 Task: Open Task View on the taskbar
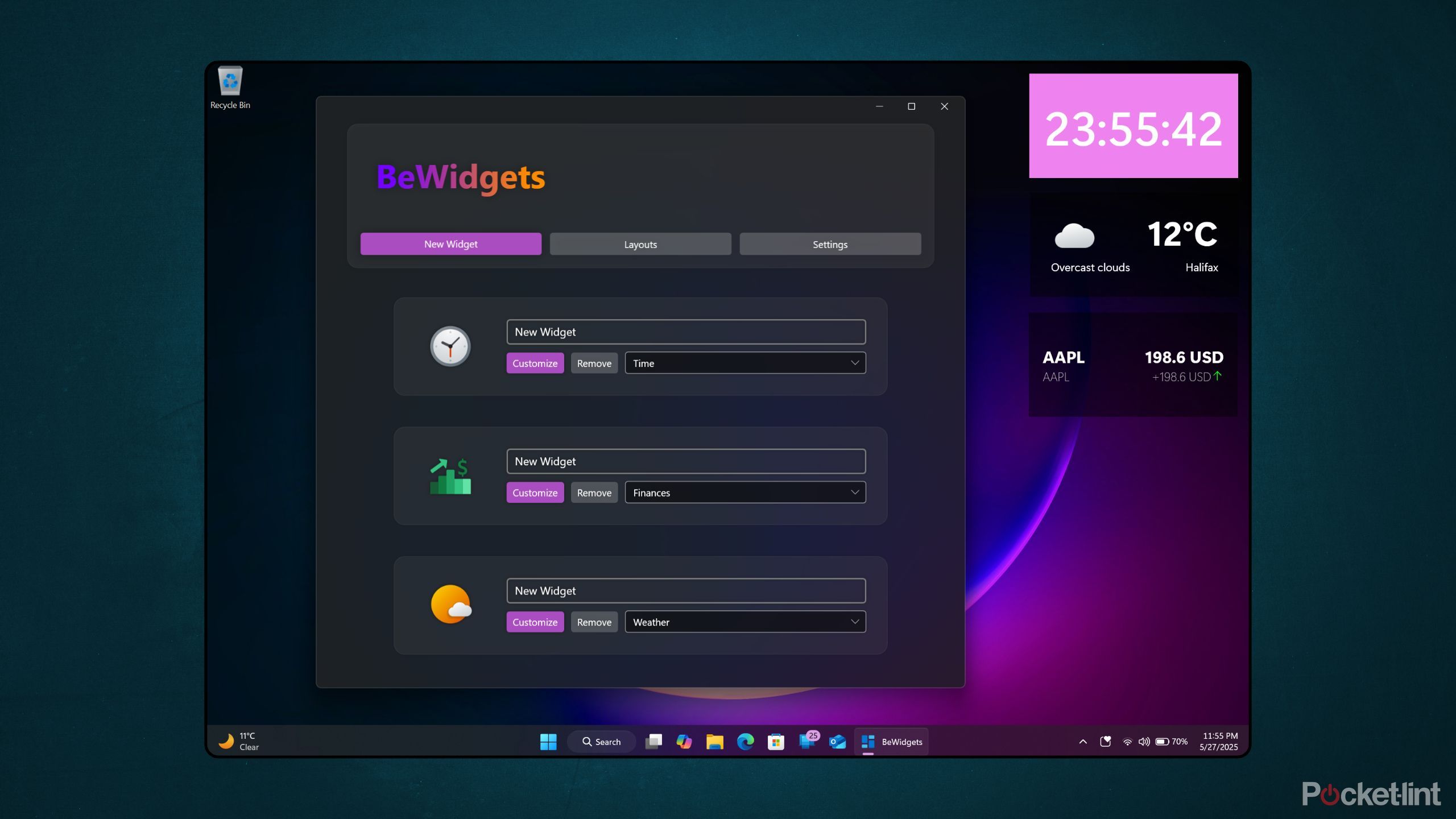click(x=653, y=742)
